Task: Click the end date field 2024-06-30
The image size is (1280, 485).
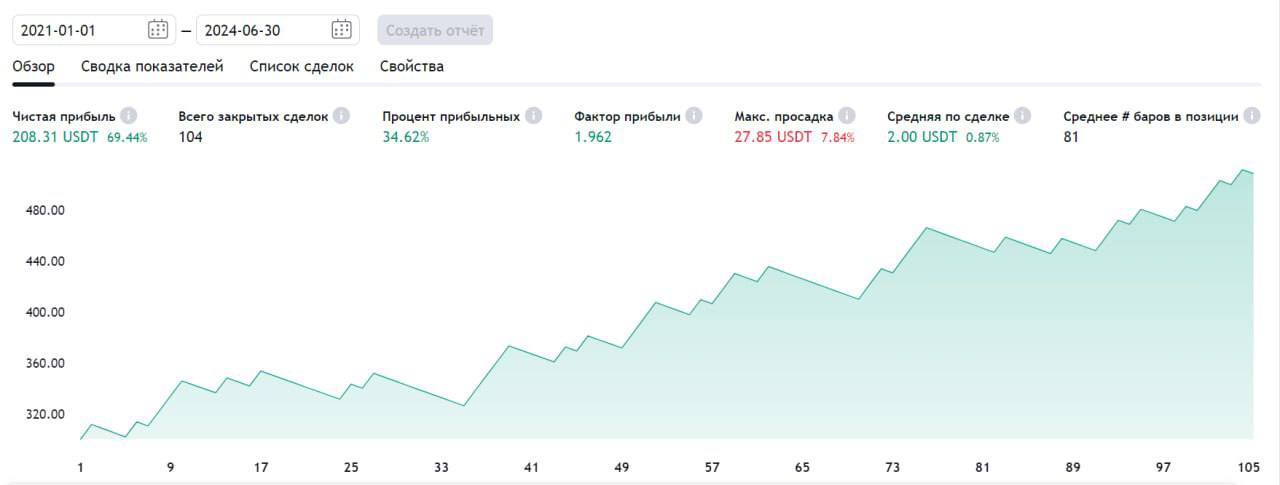Action: [x=278, y=30]
